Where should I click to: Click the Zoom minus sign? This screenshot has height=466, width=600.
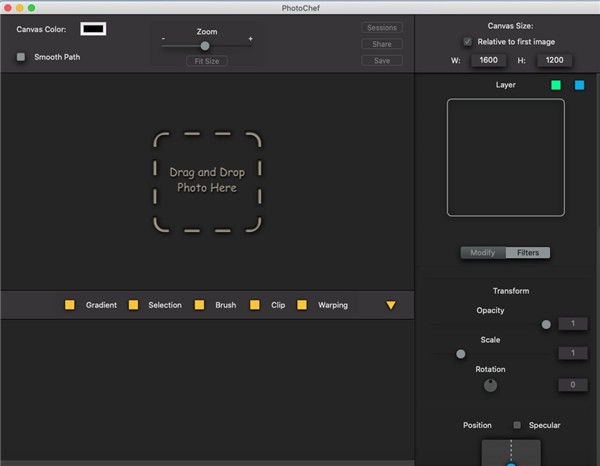163,39
